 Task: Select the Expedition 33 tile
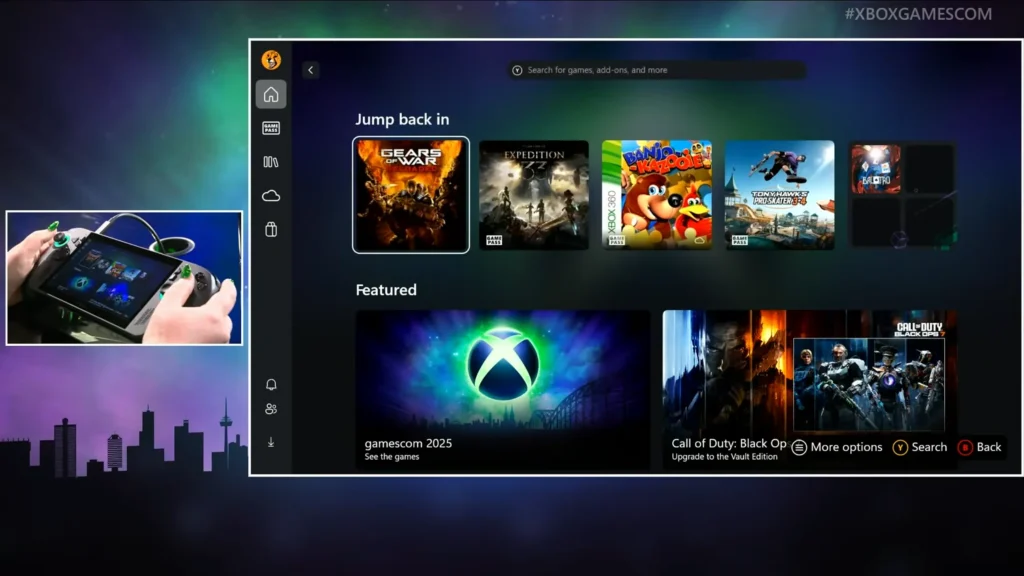534,194
